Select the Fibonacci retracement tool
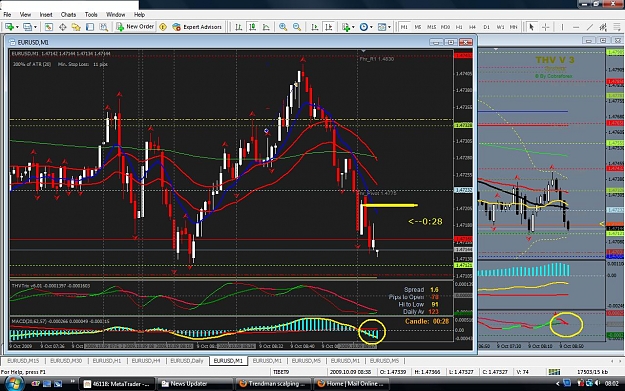625x391 pixels. tap(617, 27)
